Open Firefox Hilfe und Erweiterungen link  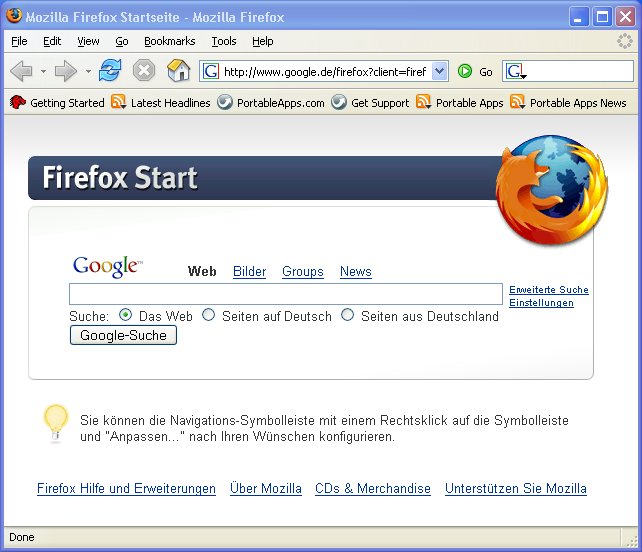[x=126, y=488]
